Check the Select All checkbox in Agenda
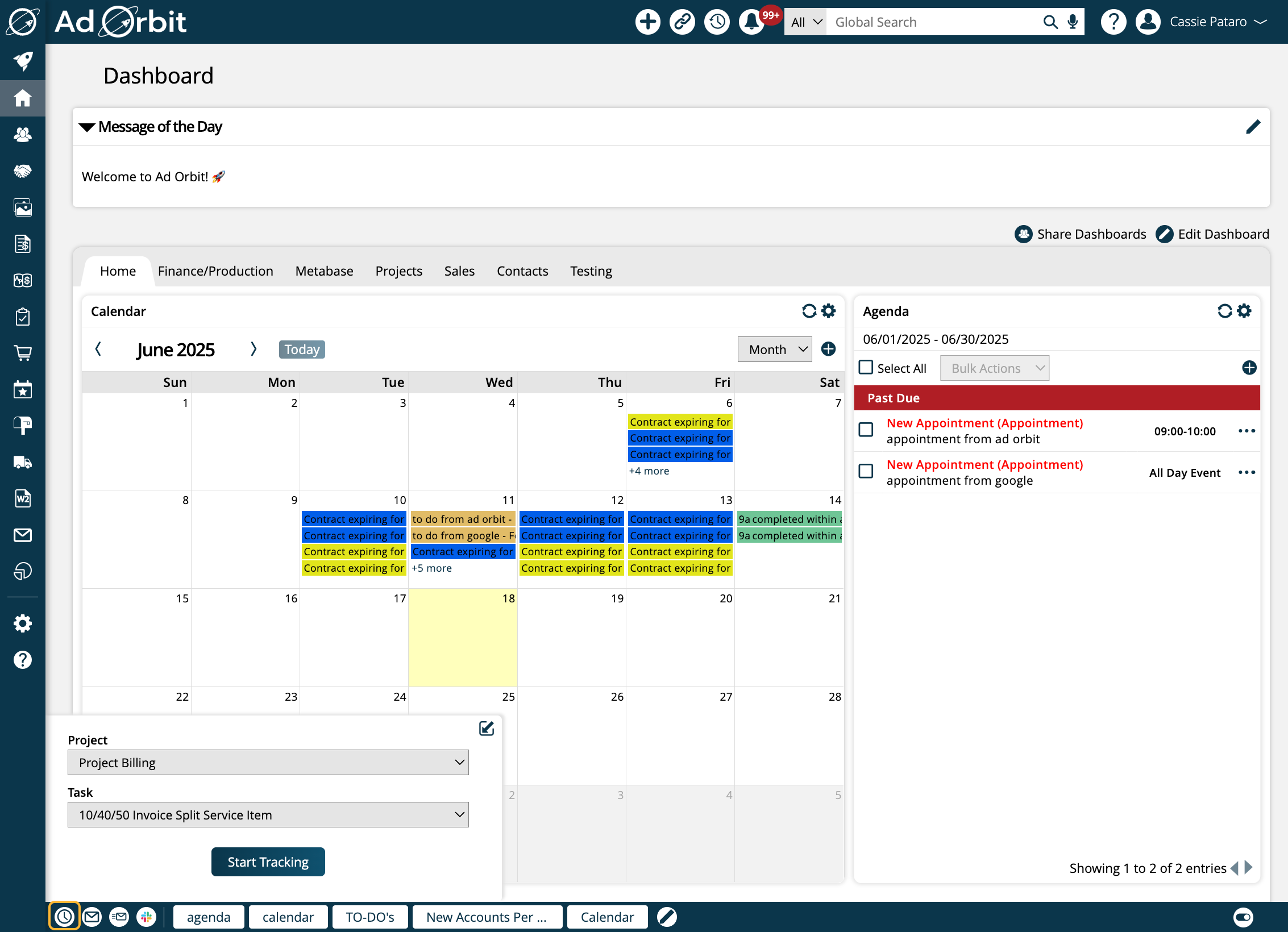Screen dimensions: 1288x932 (866, 367)
